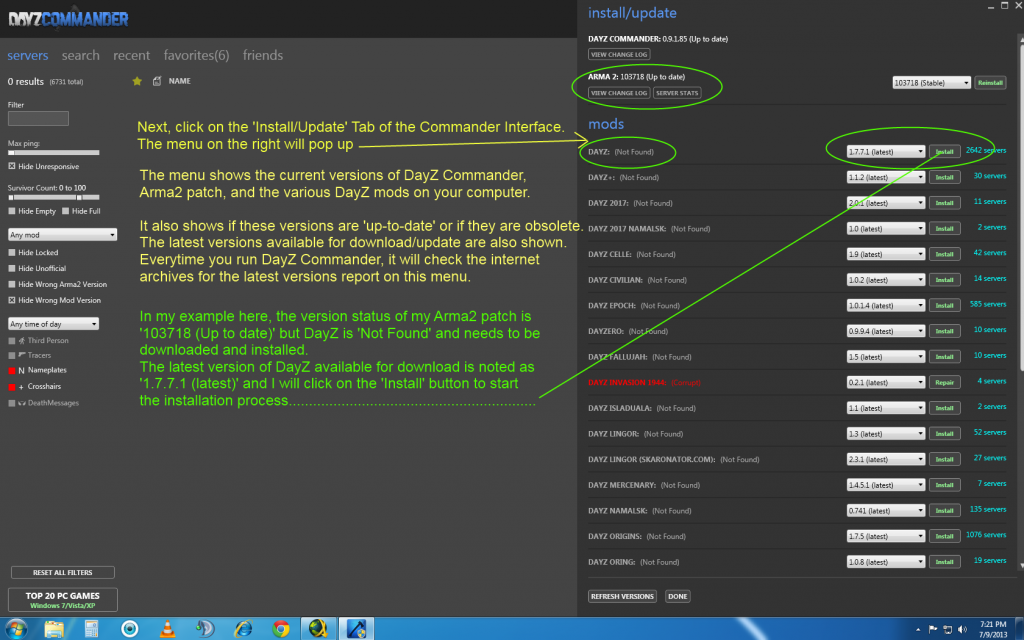This screenshot has width=1024, height=640.
Task: Click the Filter text input field
Action: point(38,118)
